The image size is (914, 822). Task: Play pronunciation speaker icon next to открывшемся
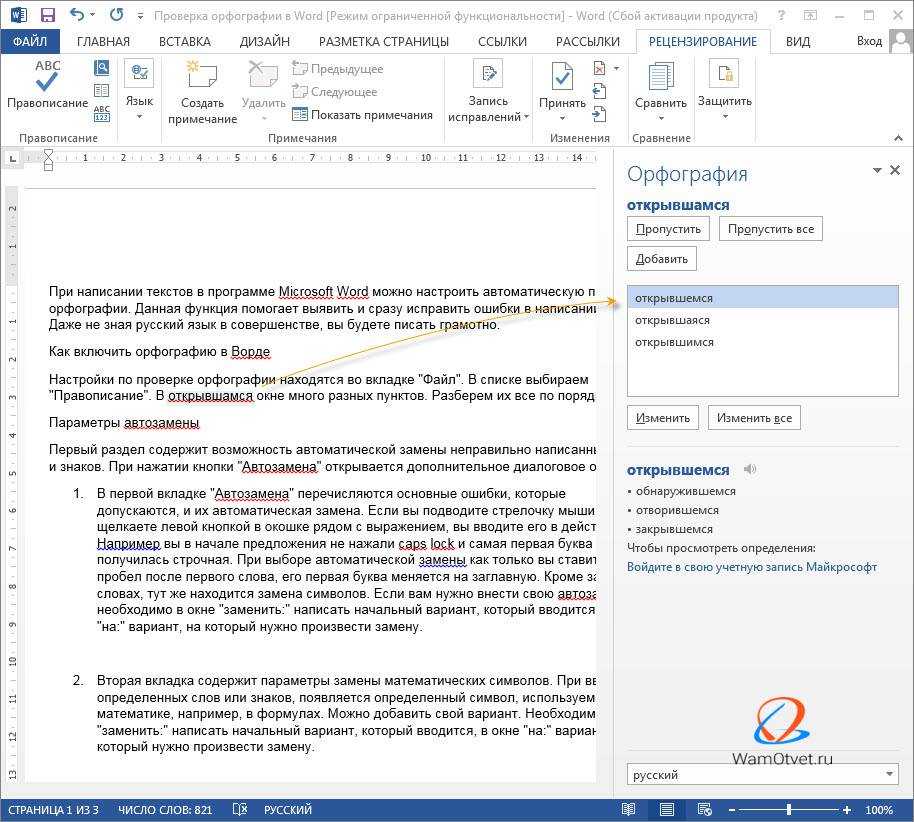[x=750, y=469]
